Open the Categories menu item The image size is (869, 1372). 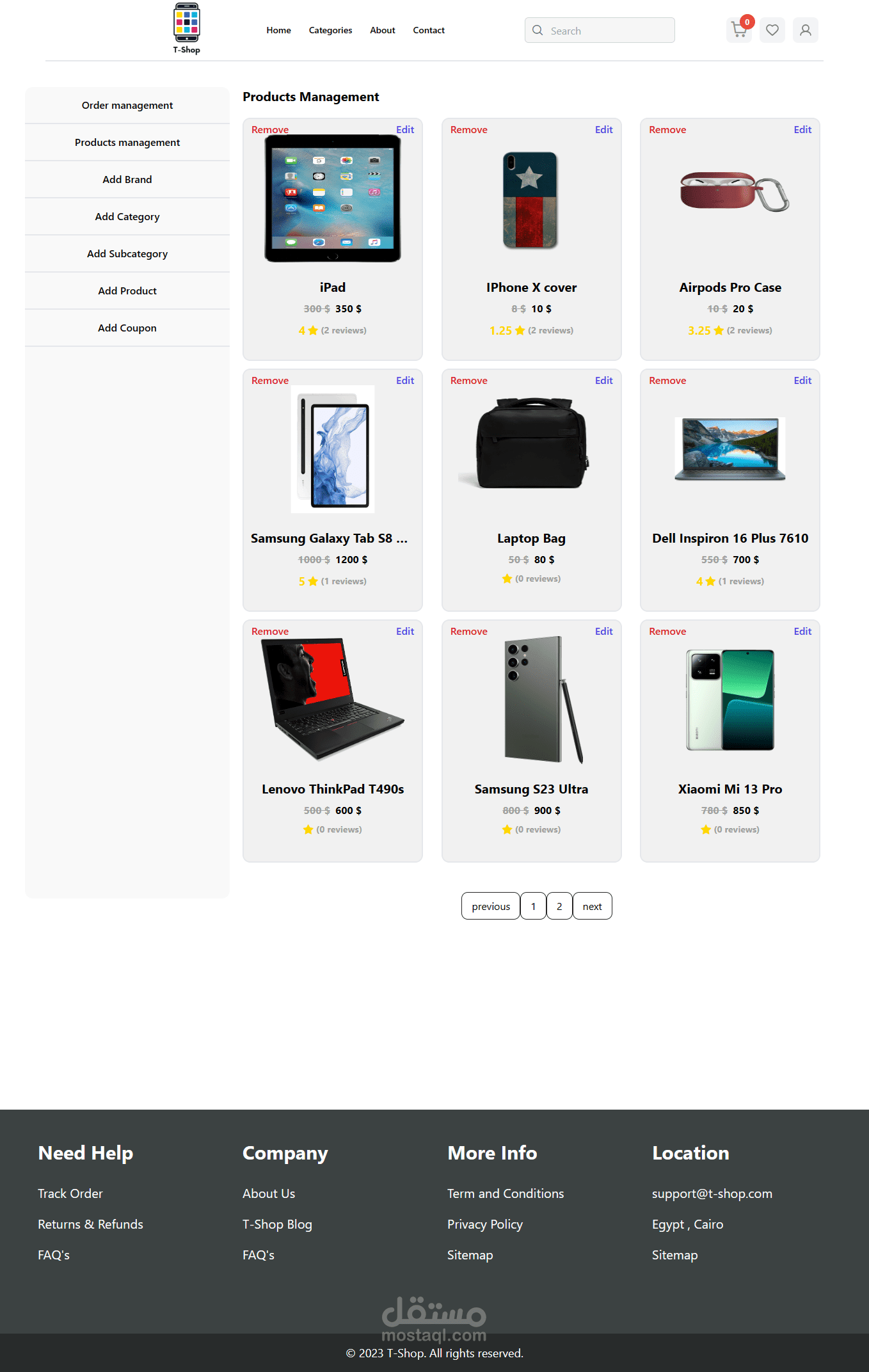tap(330, 30)
